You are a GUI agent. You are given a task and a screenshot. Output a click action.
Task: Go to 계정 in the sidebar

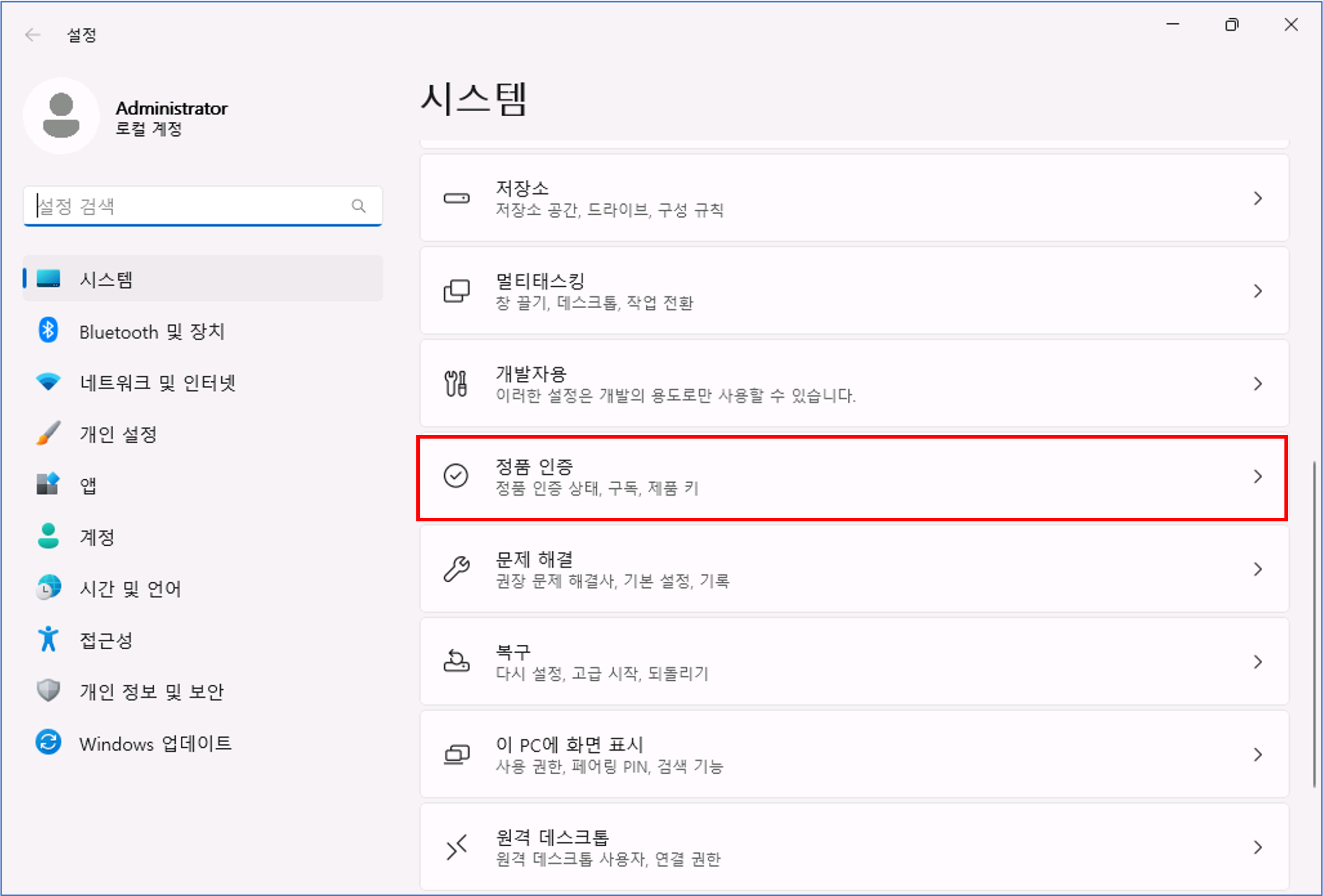pos(97,537)
